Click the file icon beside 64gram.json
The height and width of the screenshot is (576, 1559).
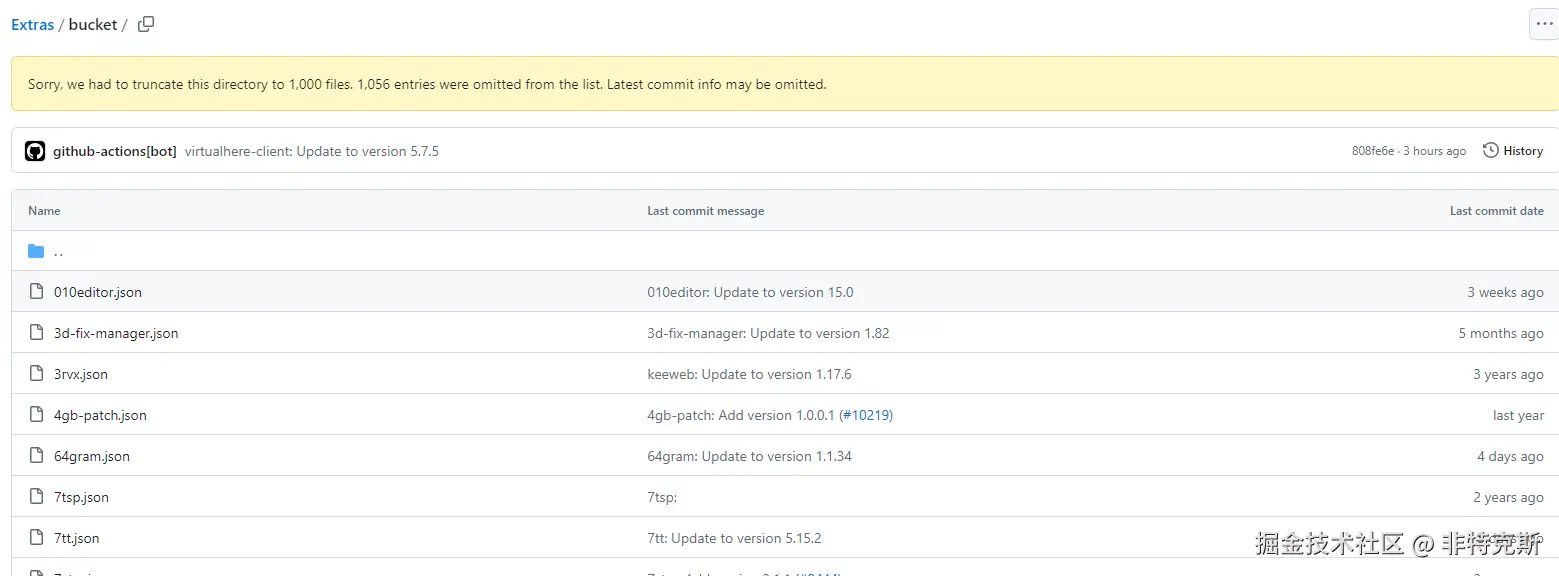click(36, 456)
